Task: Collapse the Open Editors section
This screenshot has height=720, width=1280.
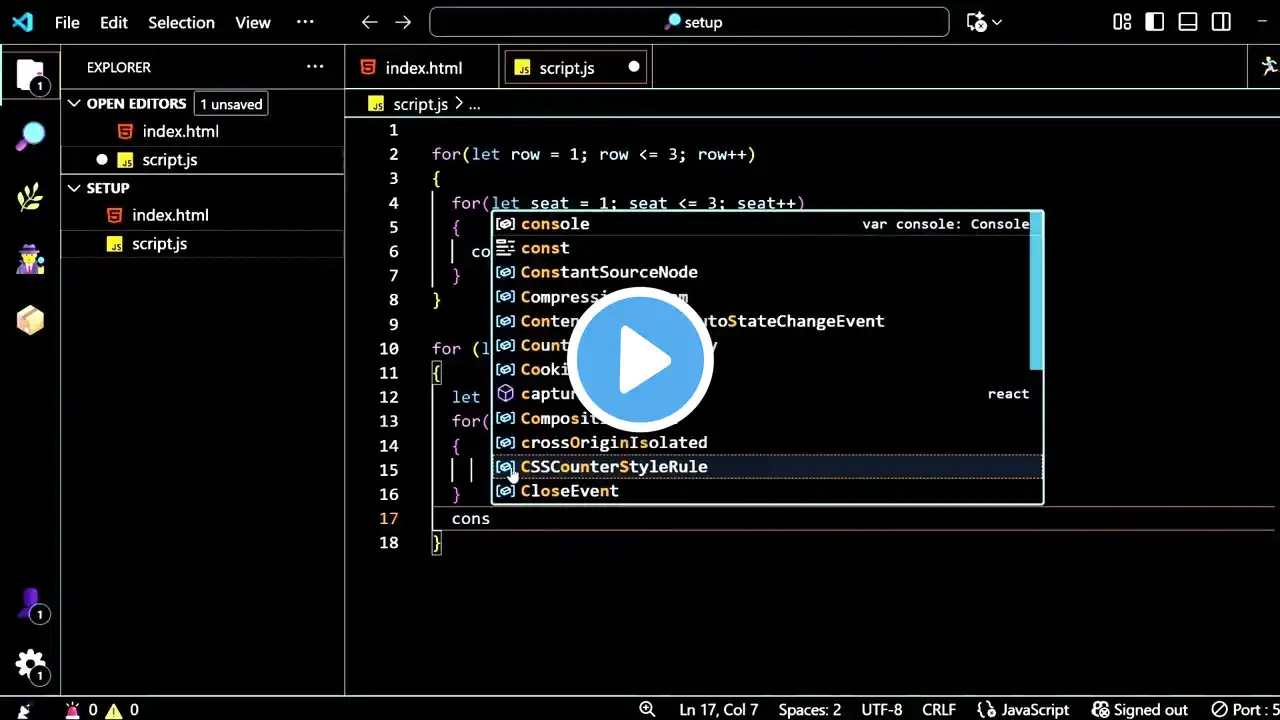Action: (x=74, y=103)
